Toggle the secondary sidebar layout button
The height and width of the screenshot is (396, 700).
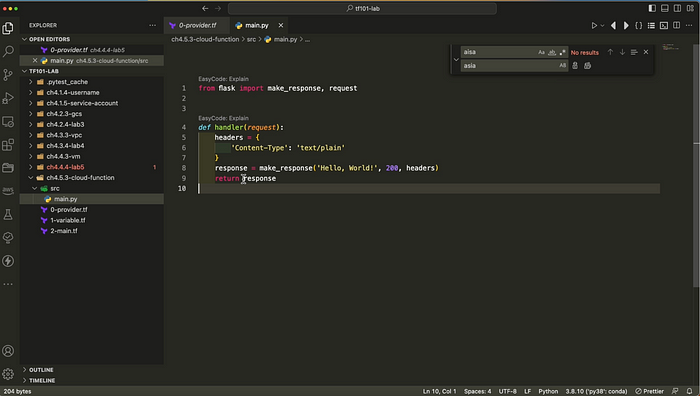[x=677, y=8]
